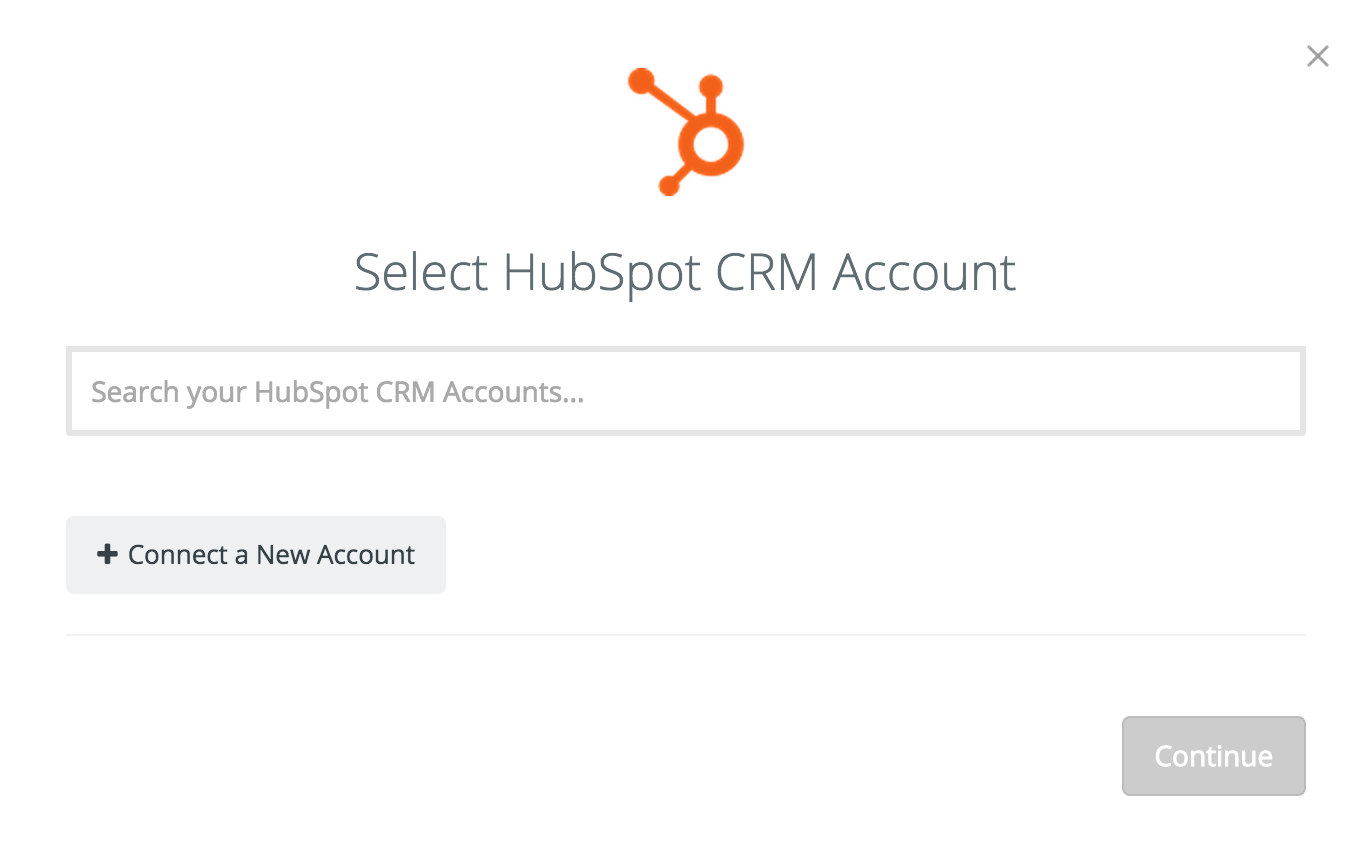Click the top-left node of the sprocket logo
This screenshot has height=862, width=1370.
[641, 81]
